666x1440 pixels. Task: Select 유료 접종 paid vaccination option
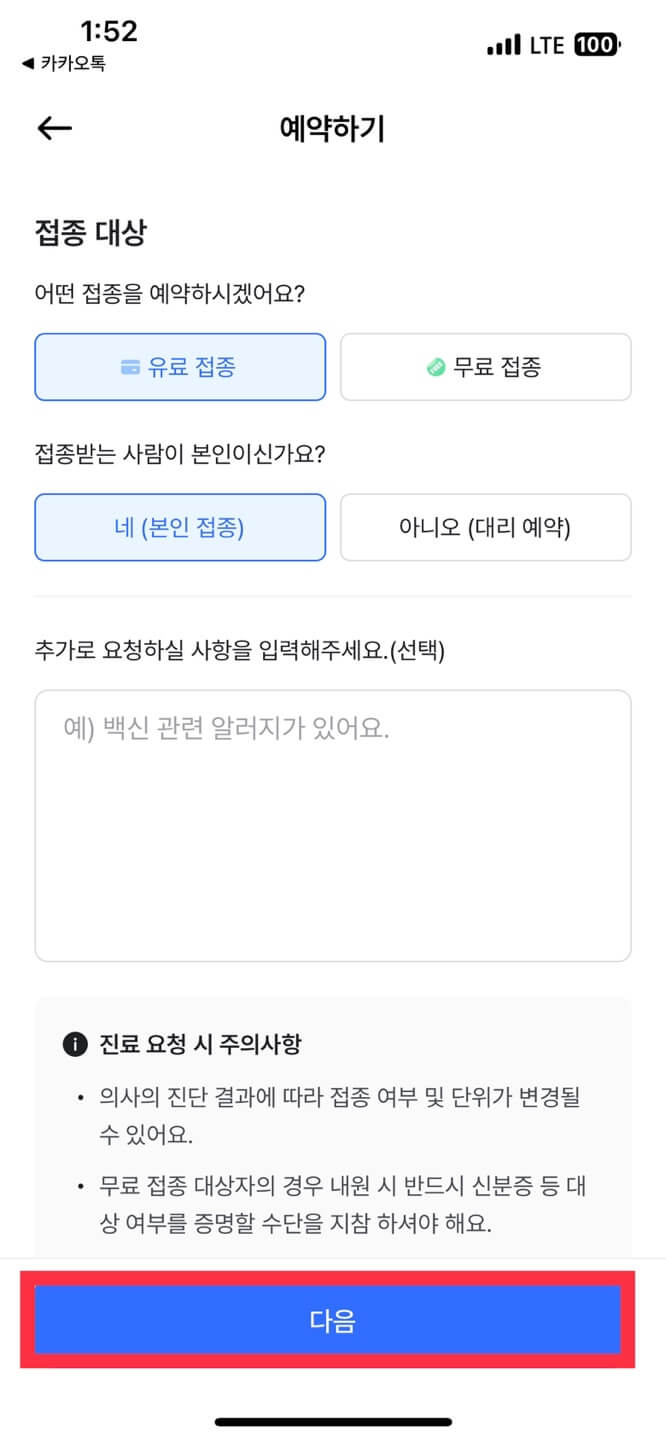click(180, 367)
